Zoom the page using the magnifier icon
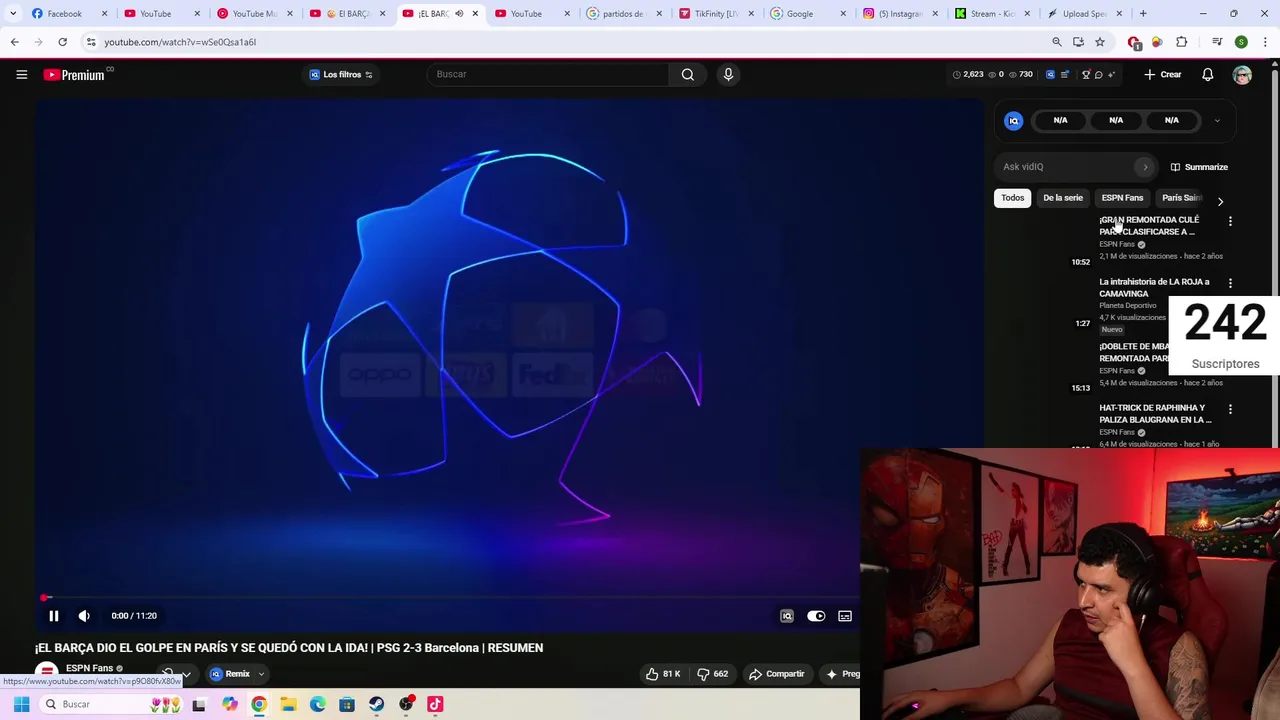 pyautogui.click(x=1057, y=42)
